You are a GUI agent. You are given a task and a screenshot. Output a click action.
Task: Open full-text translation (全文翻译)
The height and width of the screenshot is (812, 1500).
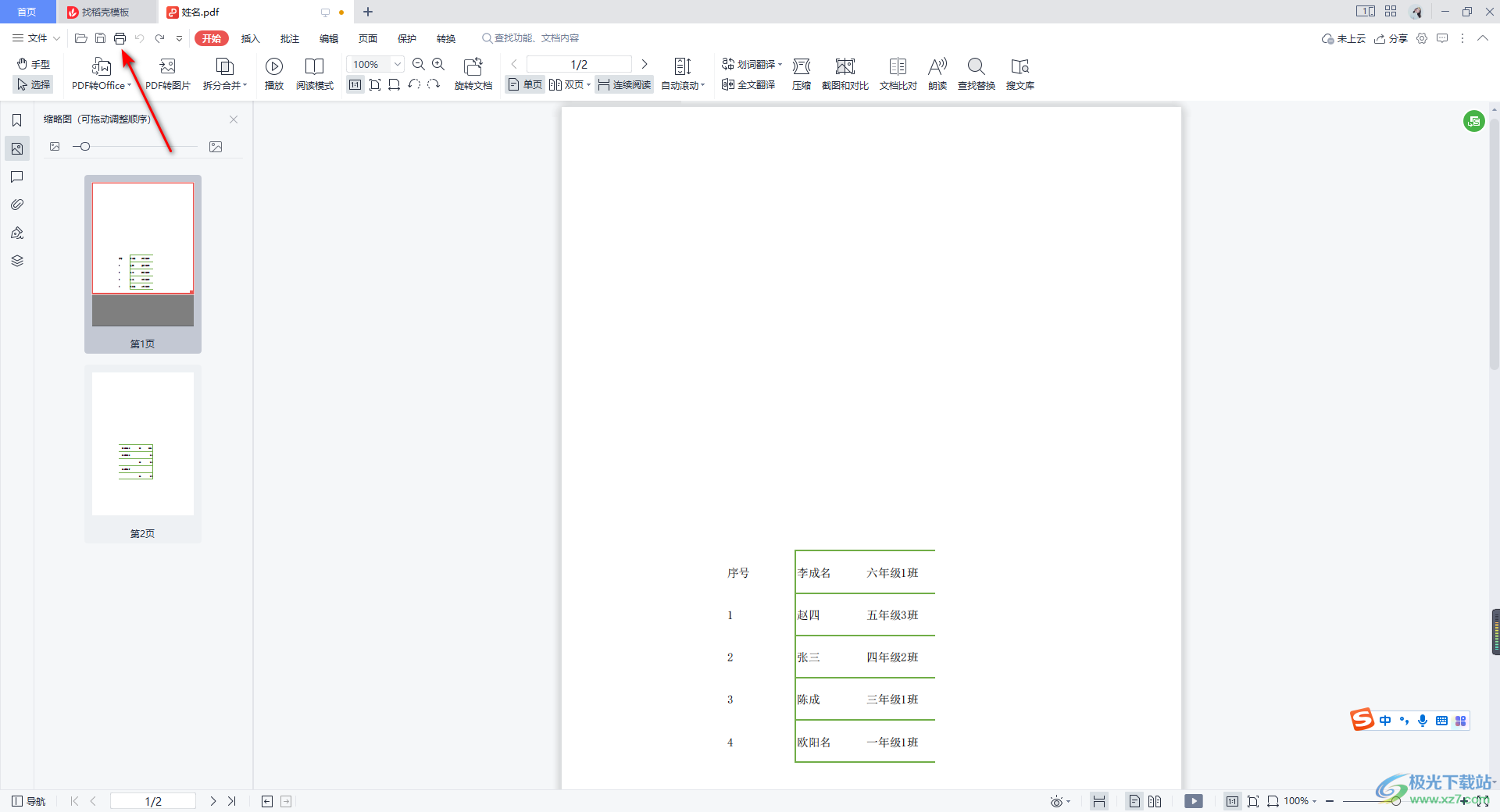(x=748, y=84)
